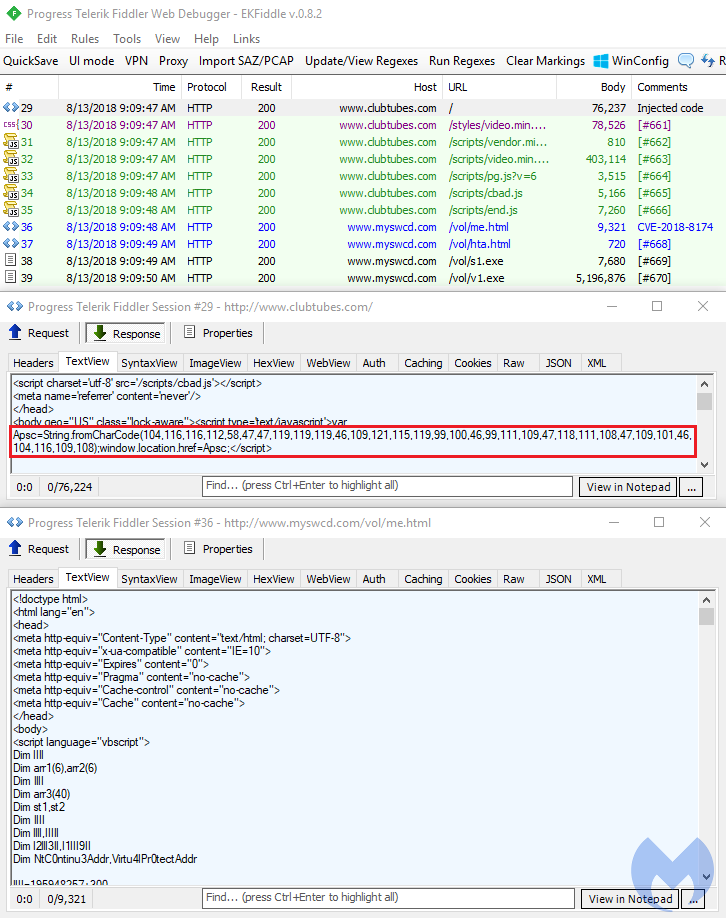Viewport: 726px width, 918px height.
Task: Click Session #29 window title icon
Action: [15, 306]
